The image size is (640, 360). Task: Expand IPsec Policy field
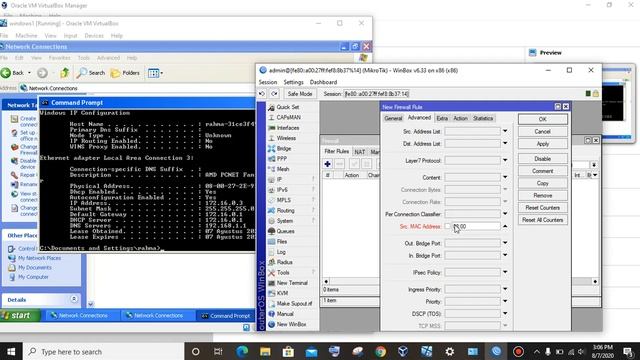(505, 272)
